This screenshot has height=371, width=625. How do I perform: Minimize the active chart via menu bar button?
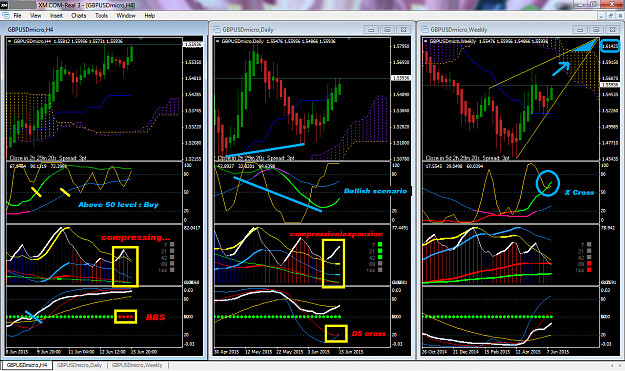tap(602, 16)
